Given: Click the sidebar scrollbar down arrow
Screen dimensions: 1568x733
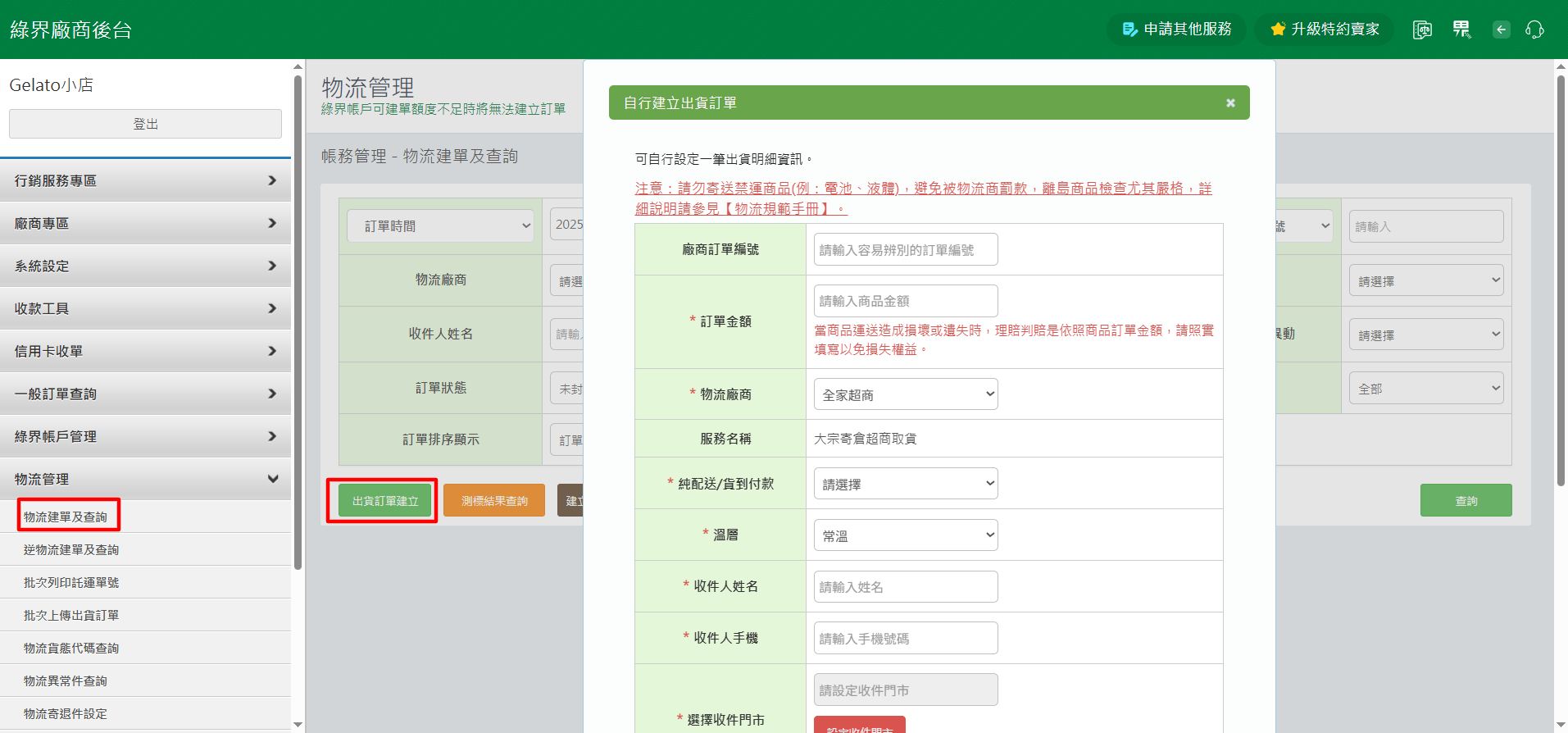Looking at the screenshot, I should 298,725.
